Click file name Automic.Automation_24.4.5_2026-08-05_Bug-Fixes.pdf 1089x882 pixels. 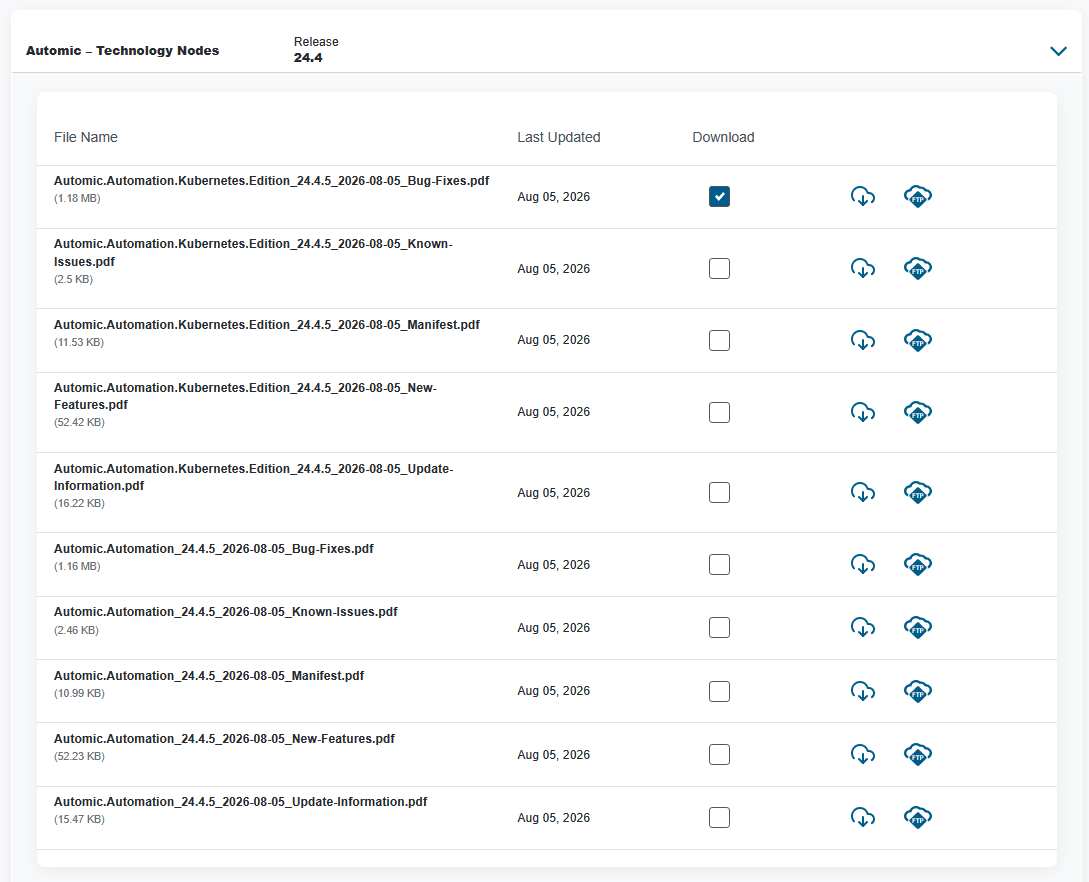tap(214, 549)
